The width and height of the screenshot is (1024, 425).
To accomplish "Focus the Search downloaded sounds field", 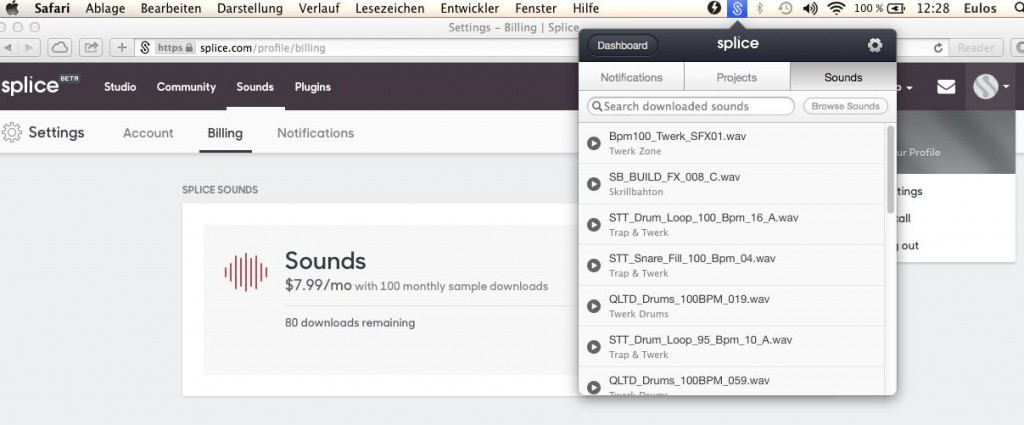I will click(x=695, y=106).
